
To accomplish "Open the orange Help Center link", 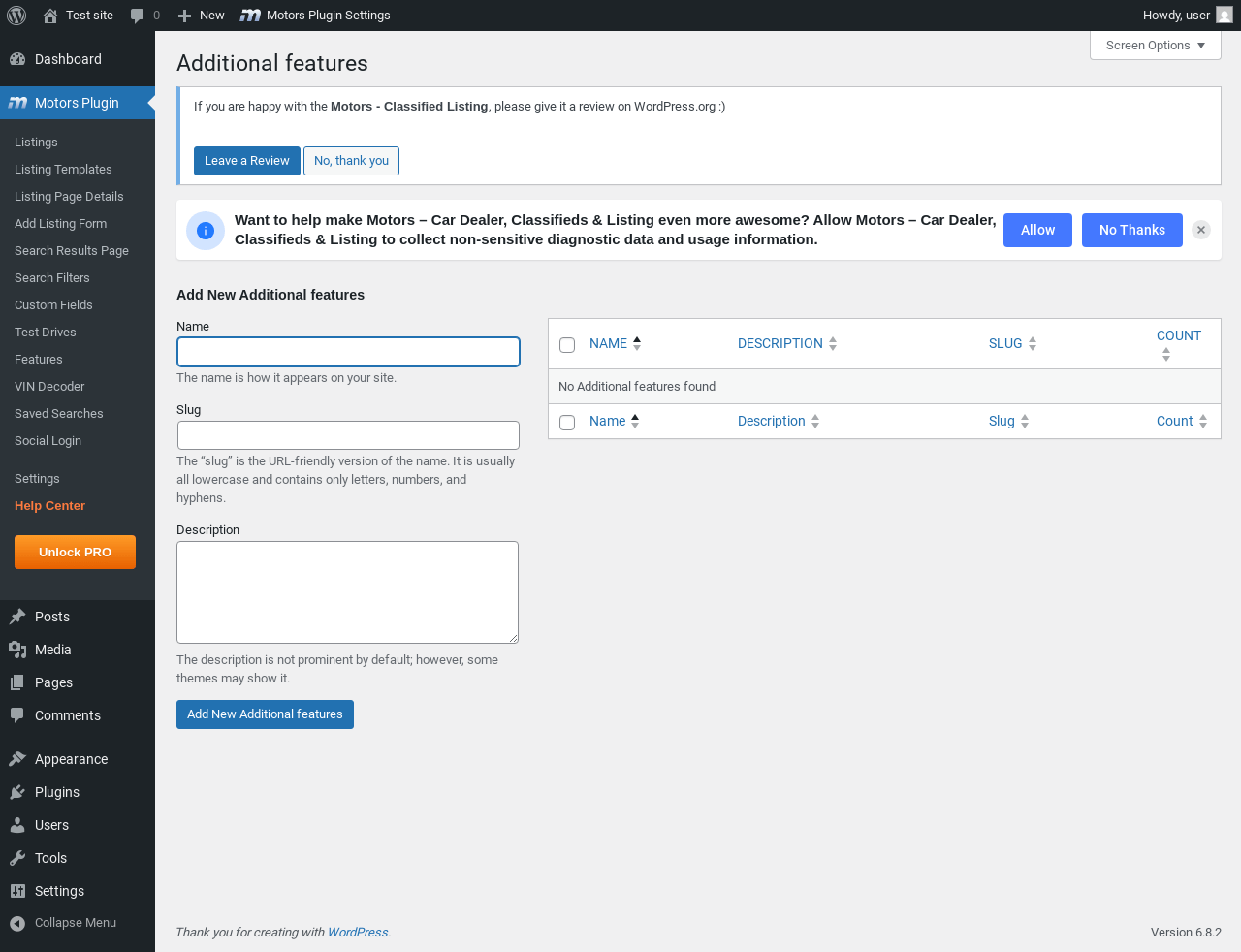I will pyautogui.click(x=49, y=506).
